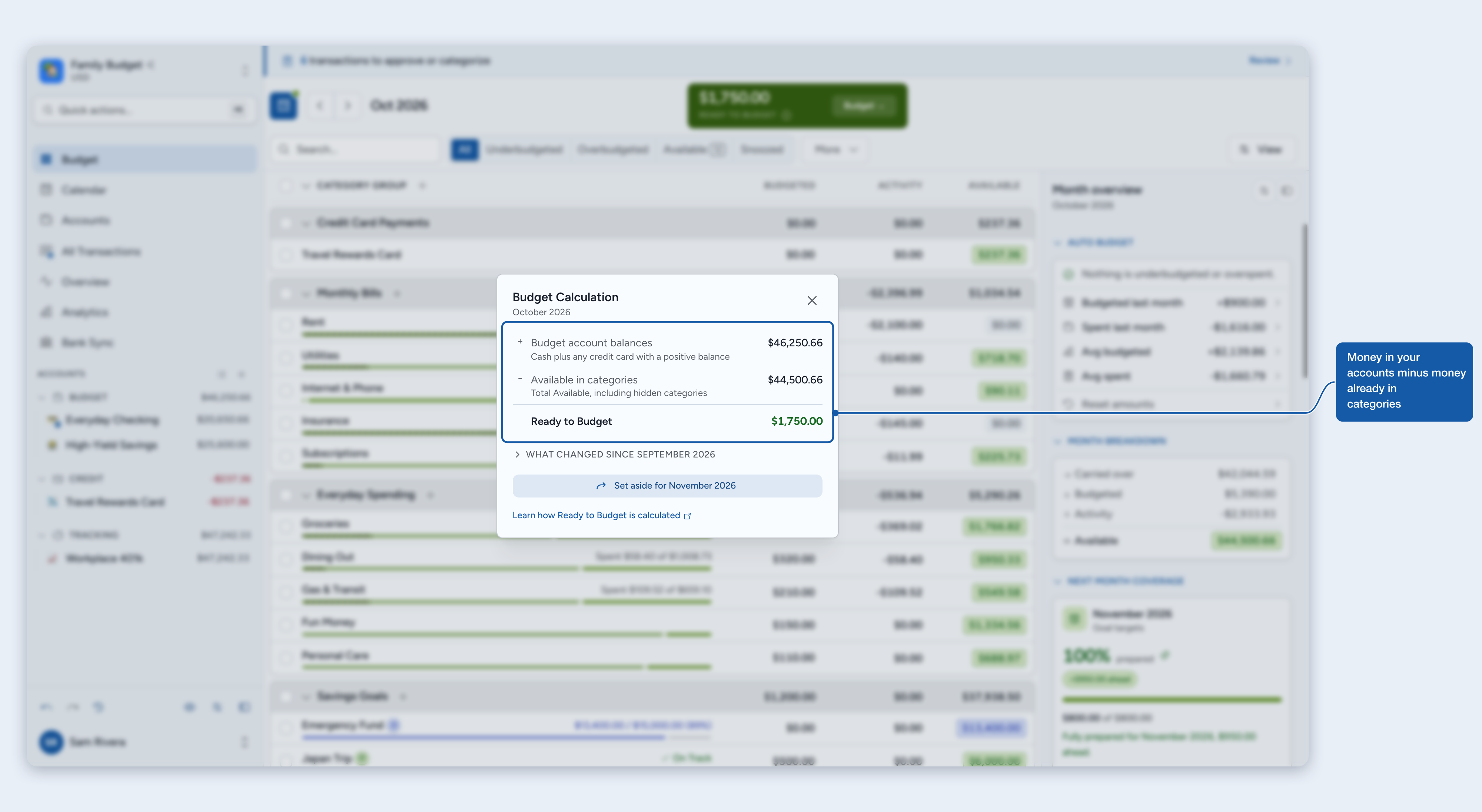Open the More filters dropdown
This screenshot has width=1482, height=812.
[x=836, y=150]
